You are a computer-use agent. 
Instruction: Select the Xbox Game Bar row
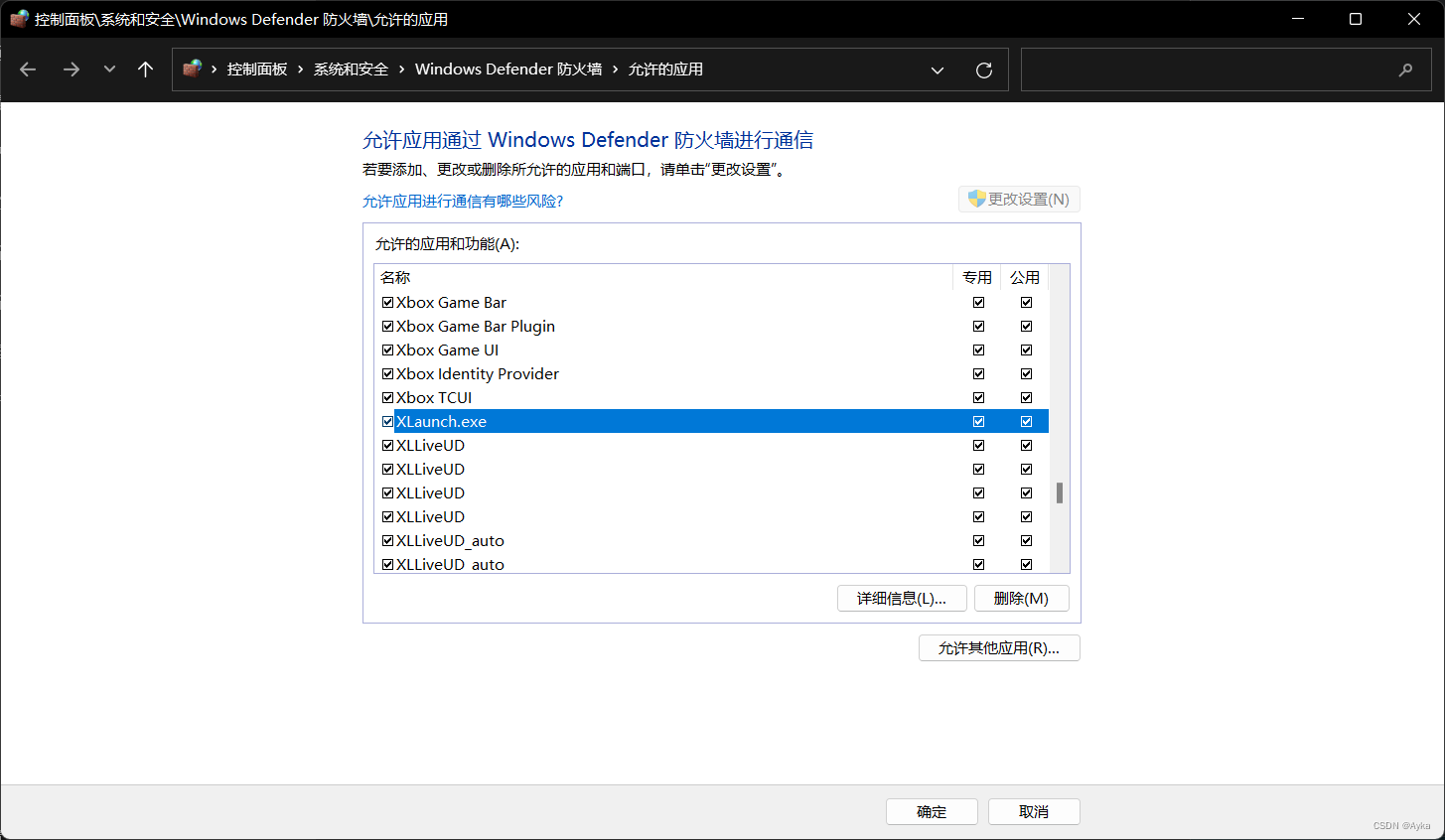711,302
